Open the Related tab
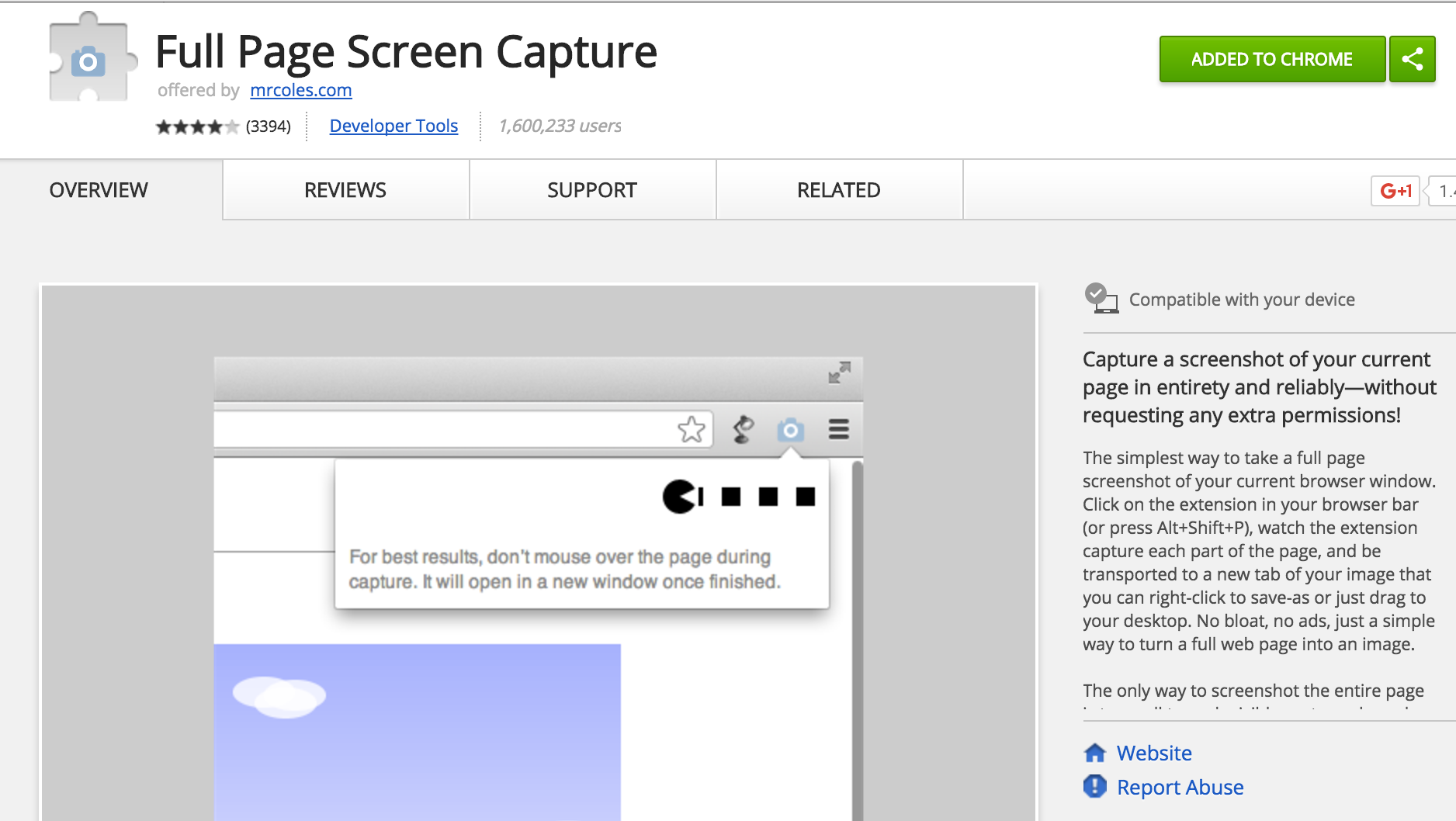1456x821 pixels. 839,190
